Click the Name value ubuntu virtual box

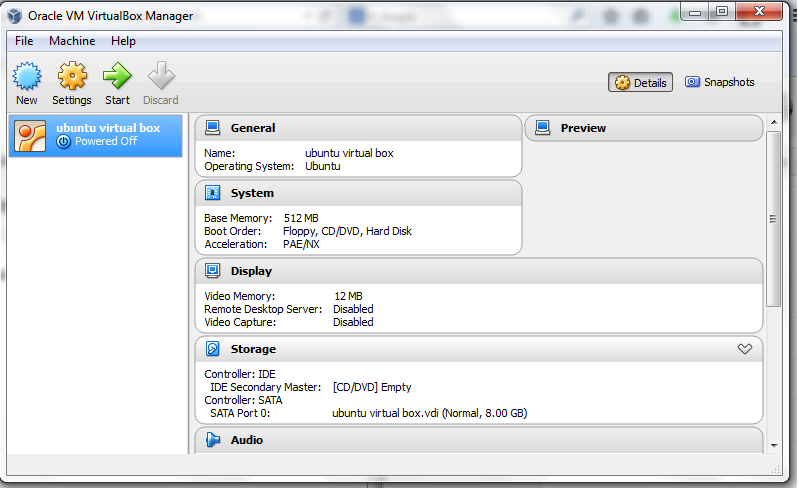(349, 153)
